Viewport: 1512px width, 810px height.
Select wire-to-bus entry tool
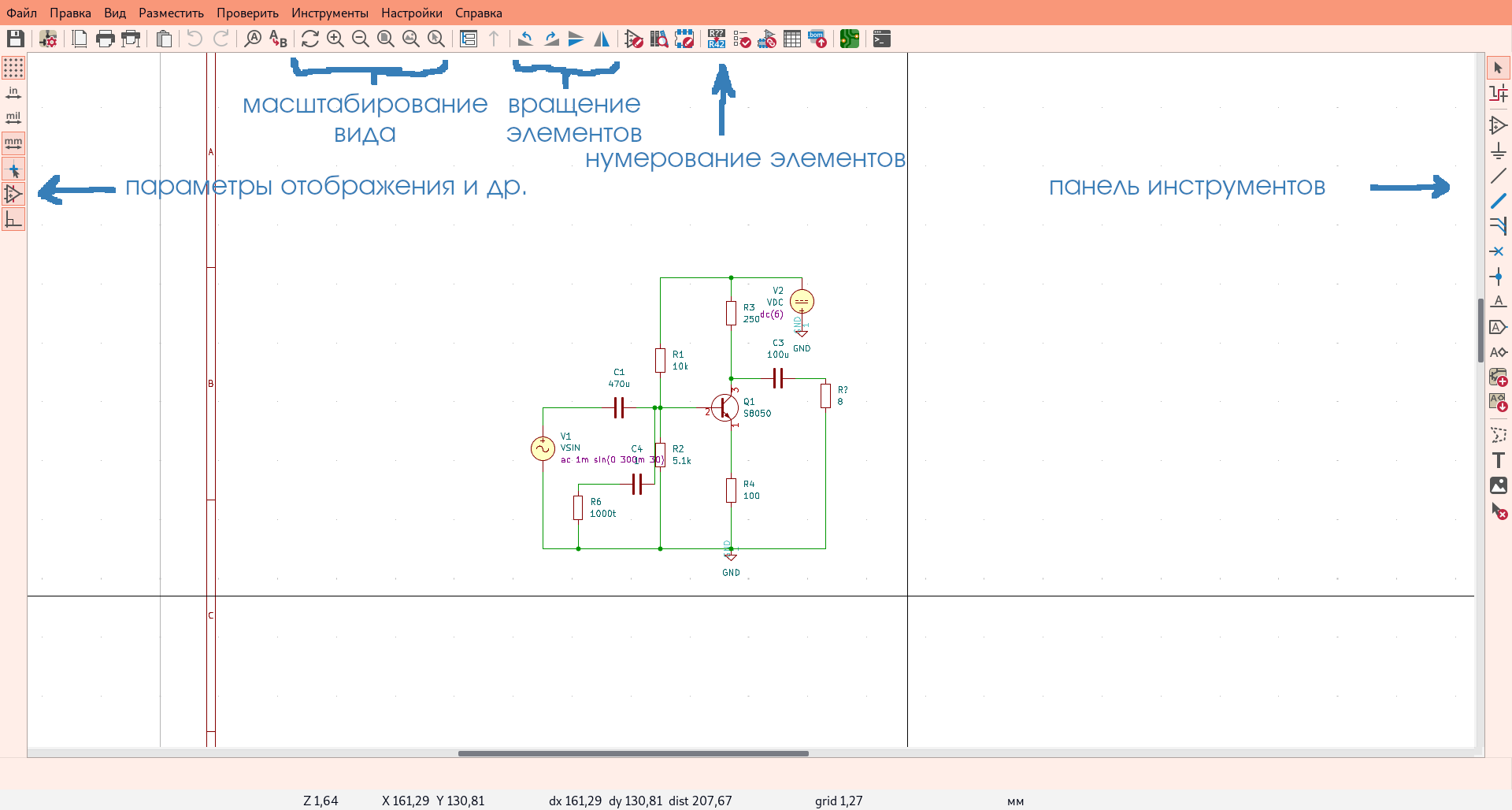[1499, 226]
